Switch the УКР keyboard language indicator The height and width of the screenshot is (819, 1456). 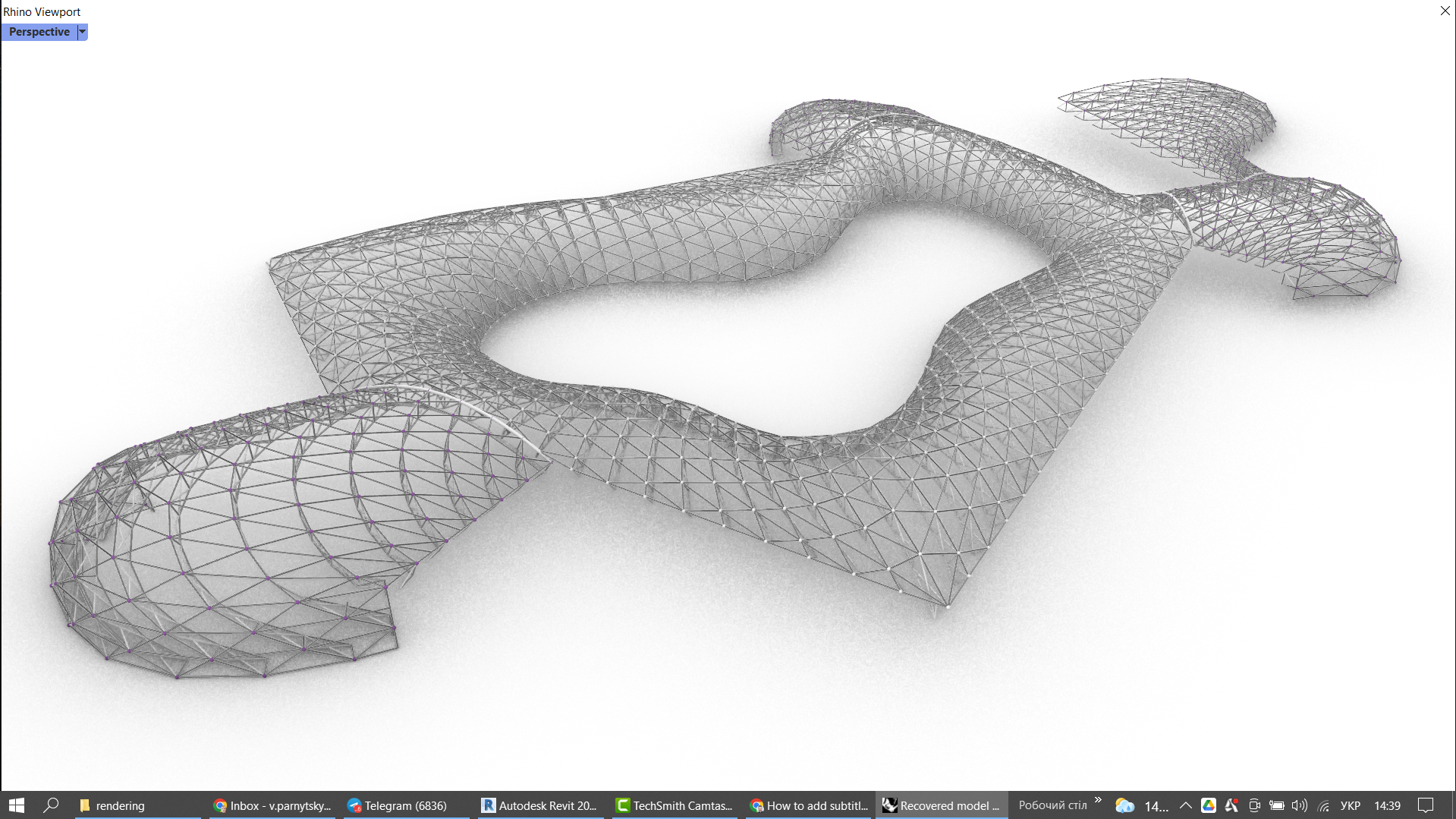coord(1350,805)
